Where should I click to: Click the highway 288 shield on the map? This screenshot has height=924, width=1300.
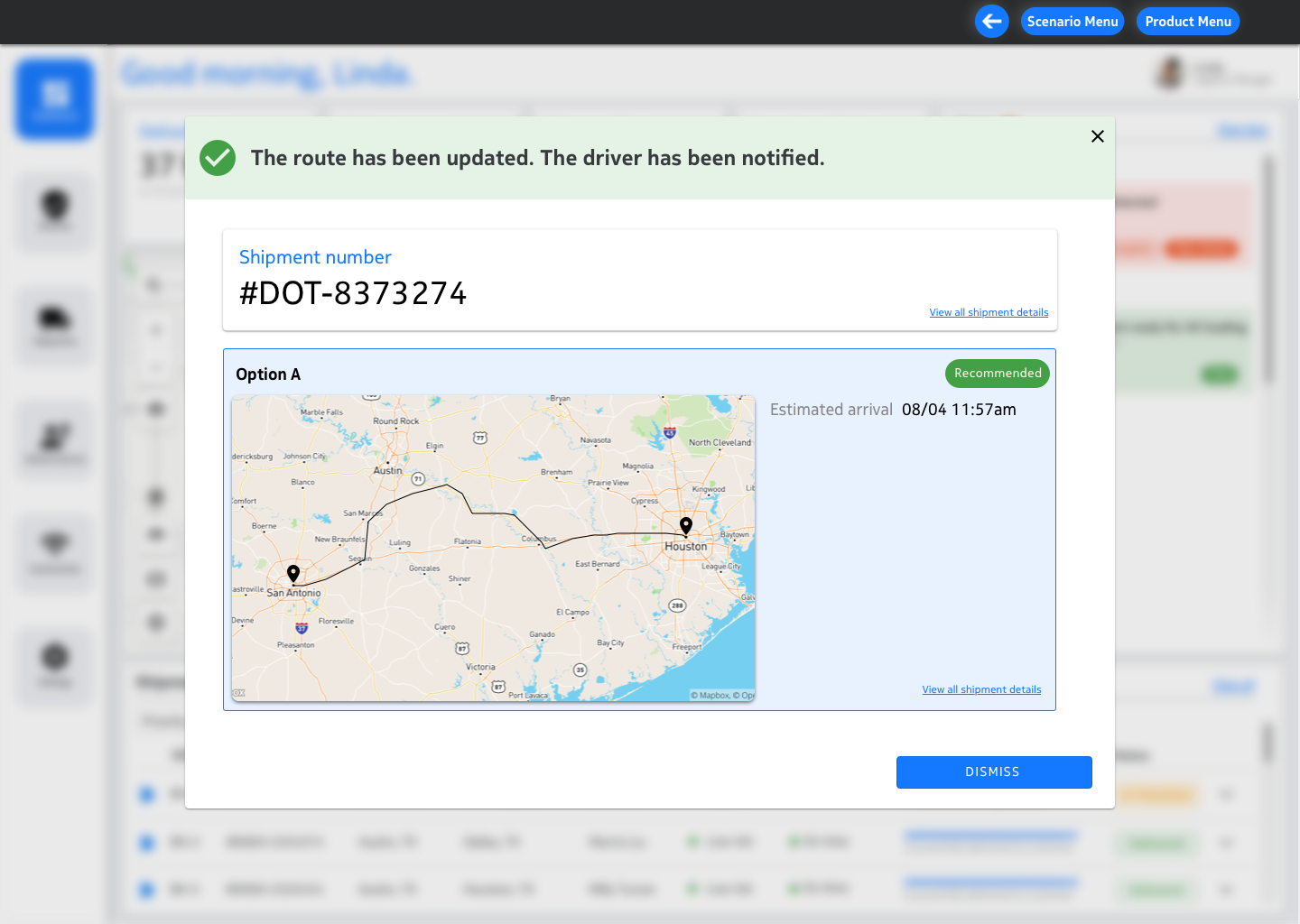click(677, 605)
